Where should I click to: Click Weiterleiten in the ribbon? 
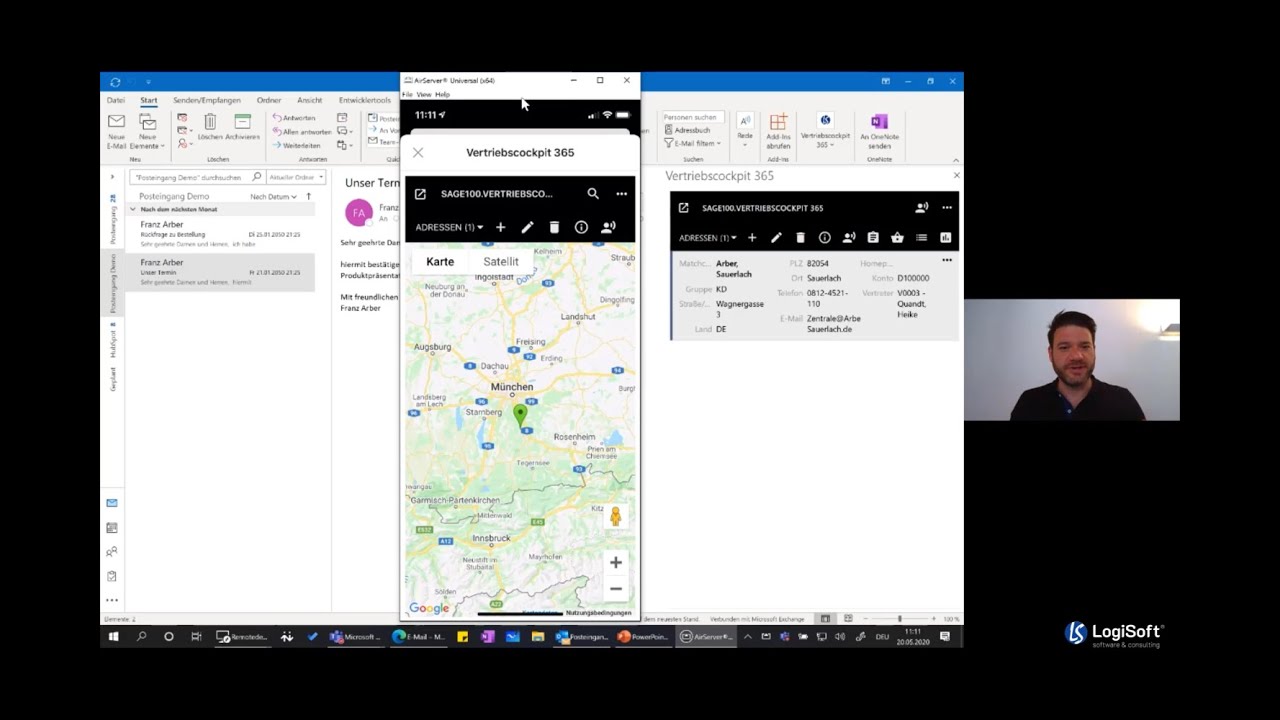(x=297, y=146)
